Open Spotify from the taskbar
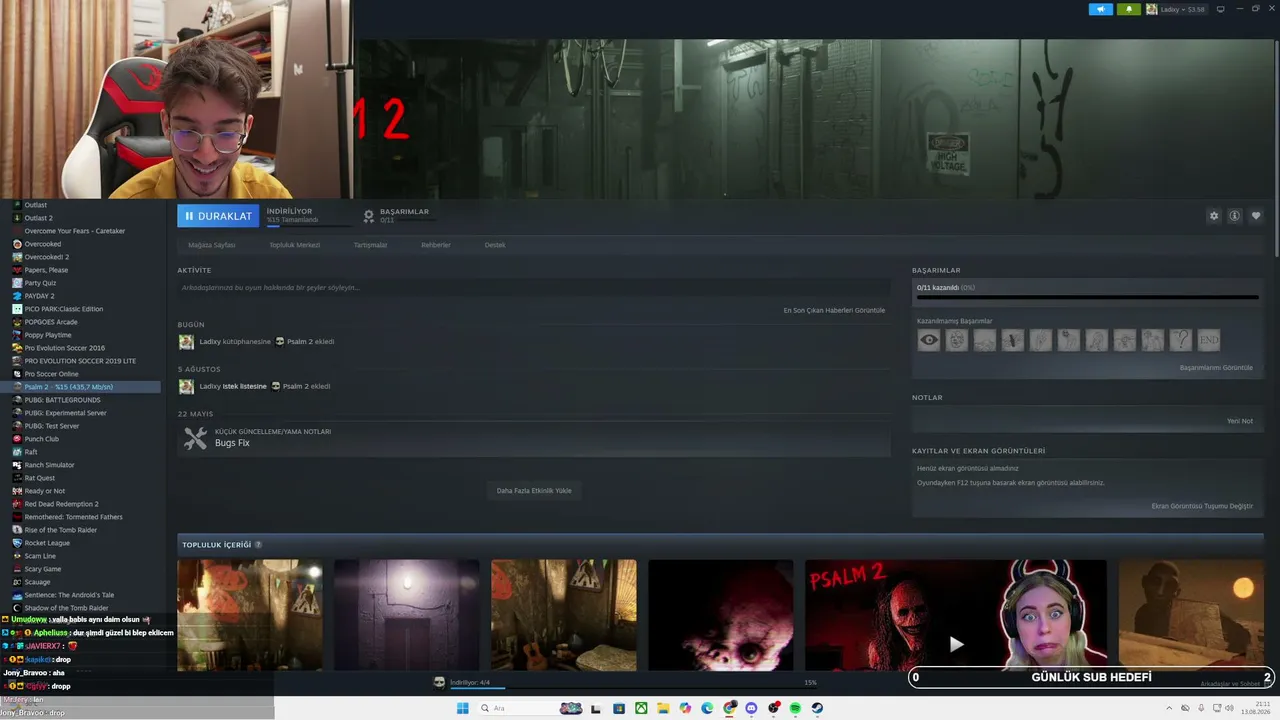This screenshot has width=1280, height=720. click(795, 708)
